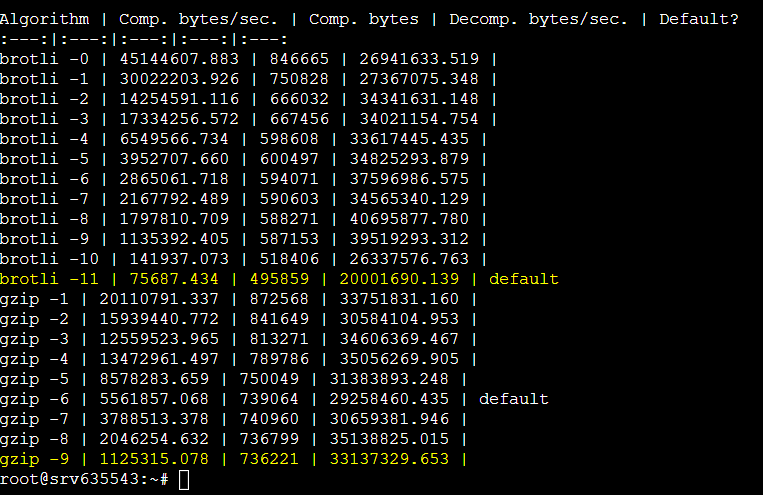Click the highlighted value 495859

pos(279,279)
